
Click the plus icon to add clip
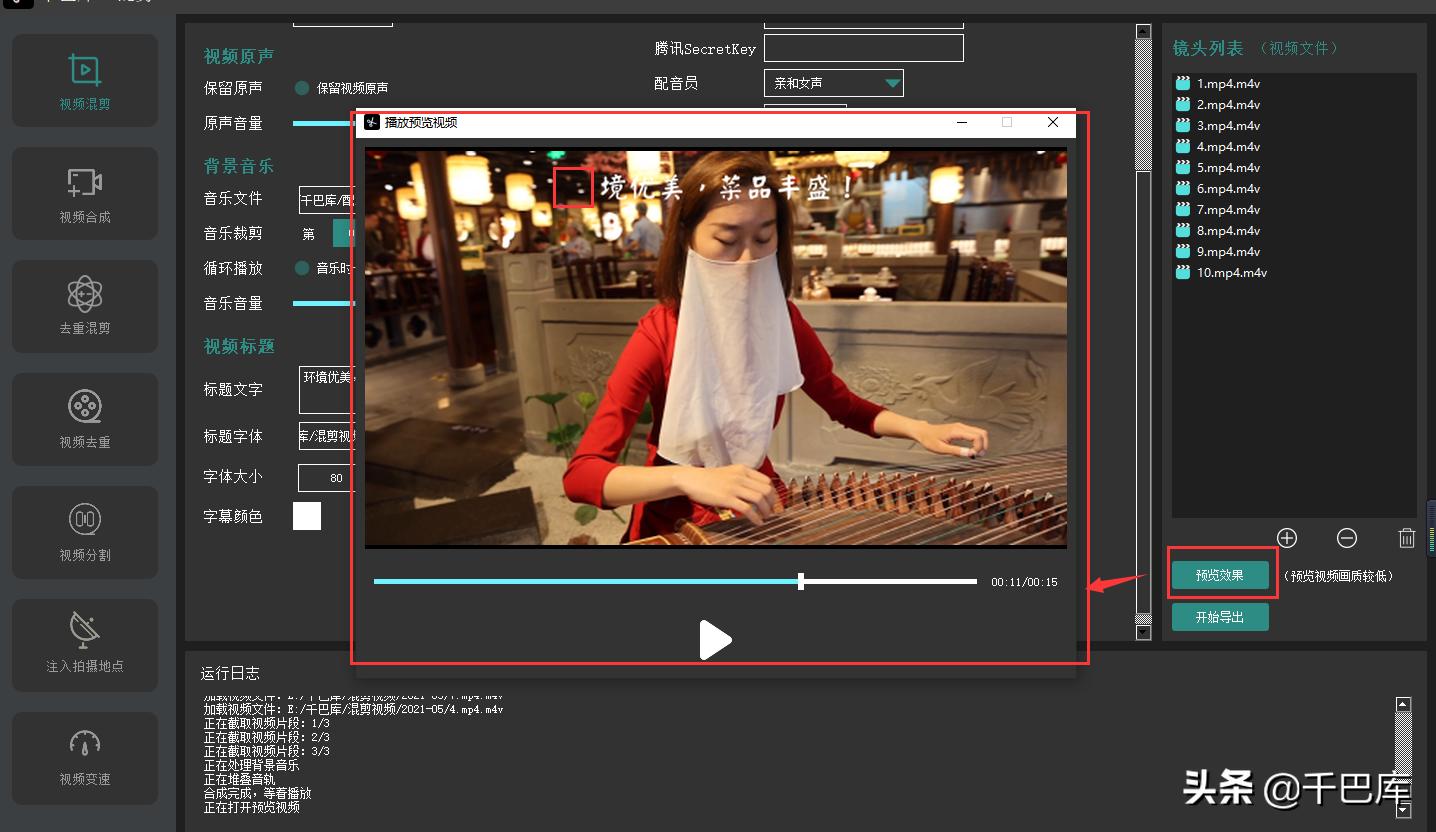coord(1287,538)
